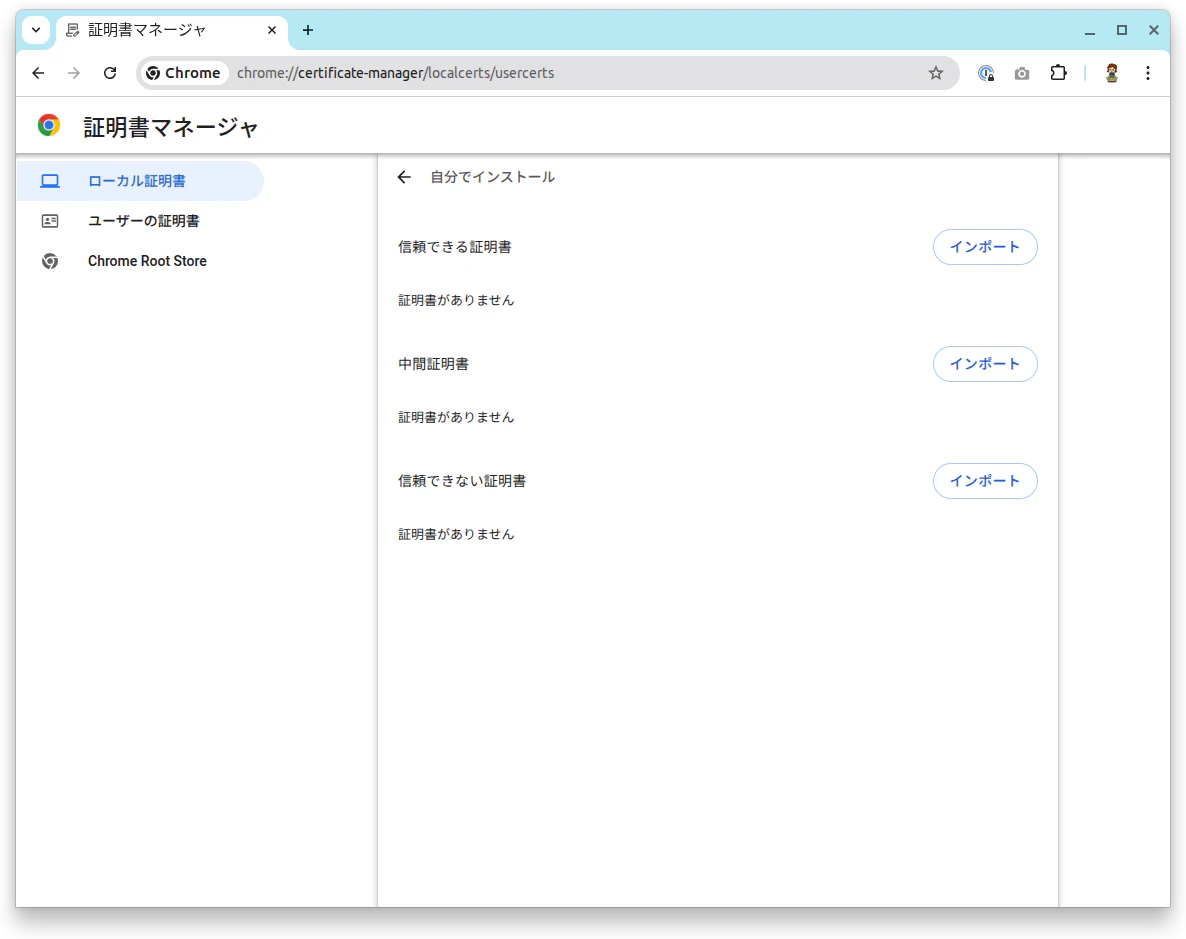Click 証明書がありません under 中間証明書
This screenshot has height=939, width=1186.
tap(456, 418)
